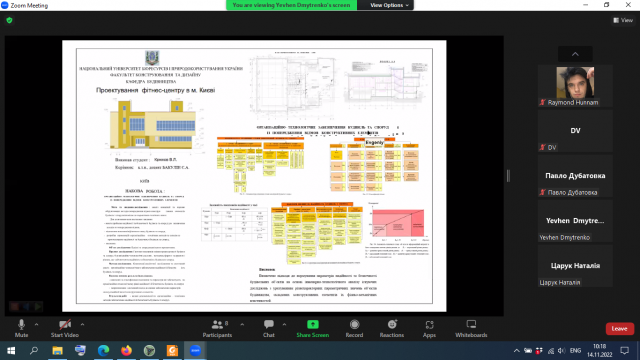Viewport: 640px width, 360px height.
Task: Open the volume control in tray
Action: click(x=561, y=351)
